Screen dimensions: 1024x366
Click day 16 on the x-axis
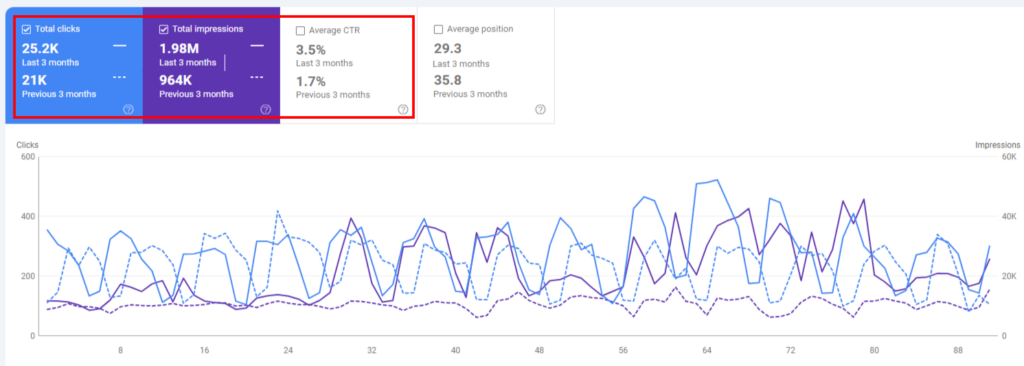pyautogui.click(x=204, y=350)
